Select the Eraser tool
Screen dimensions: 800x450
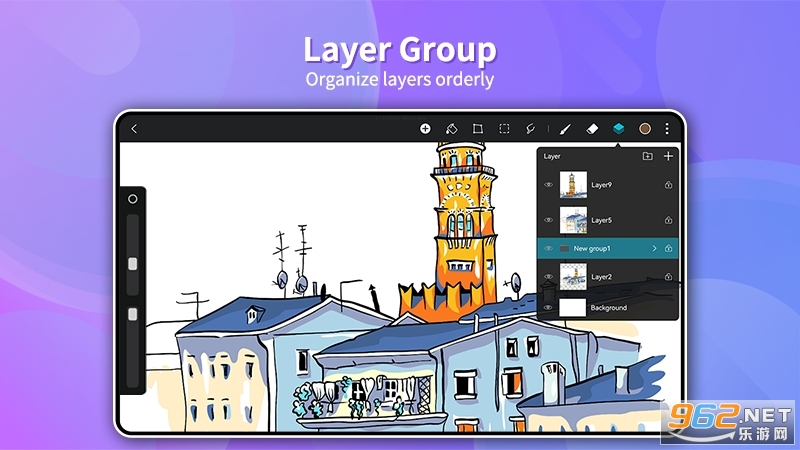[x=592, y=129]
